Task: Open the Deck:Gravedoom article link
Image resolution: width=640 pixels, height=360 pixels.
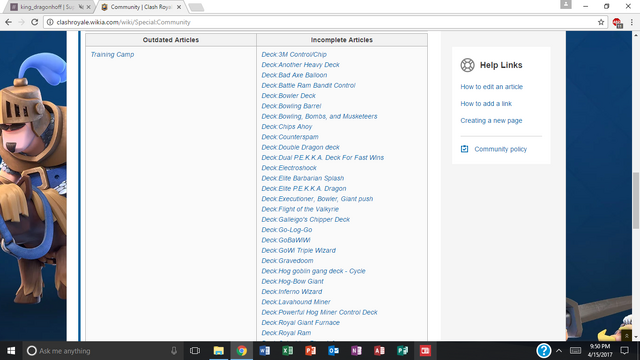Action: (287, 260)
